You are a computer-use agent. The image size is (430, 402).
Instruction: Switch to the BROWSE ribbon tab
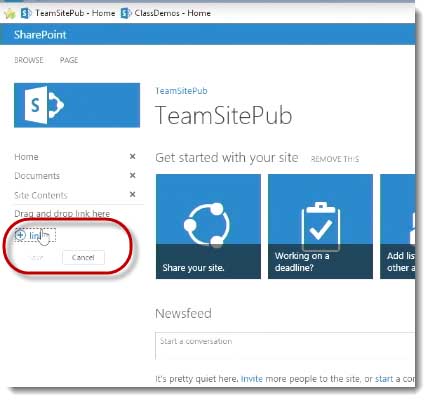(x=29, y=60)
